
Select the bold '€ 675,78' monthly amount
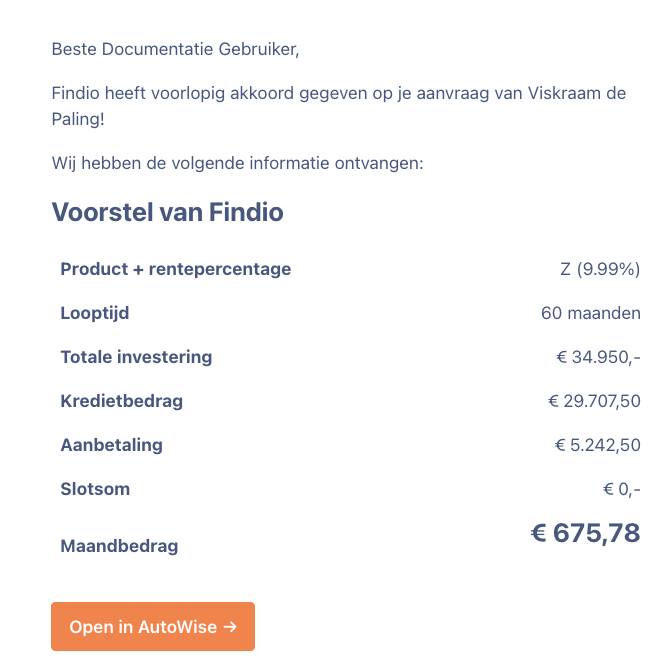pos(585,533)
